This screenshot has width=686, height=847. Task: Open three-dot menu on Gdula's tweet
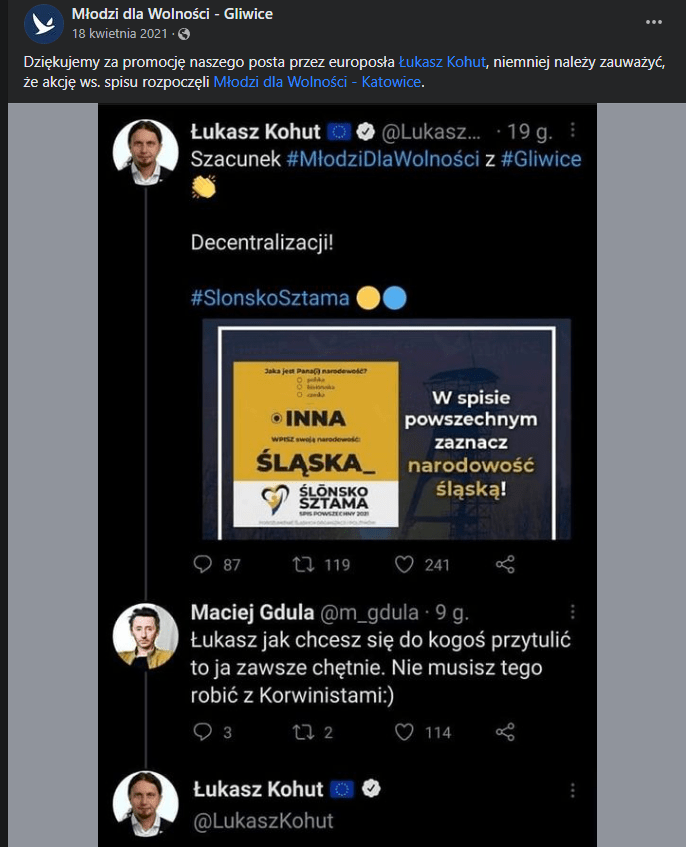tap(572, 611)
